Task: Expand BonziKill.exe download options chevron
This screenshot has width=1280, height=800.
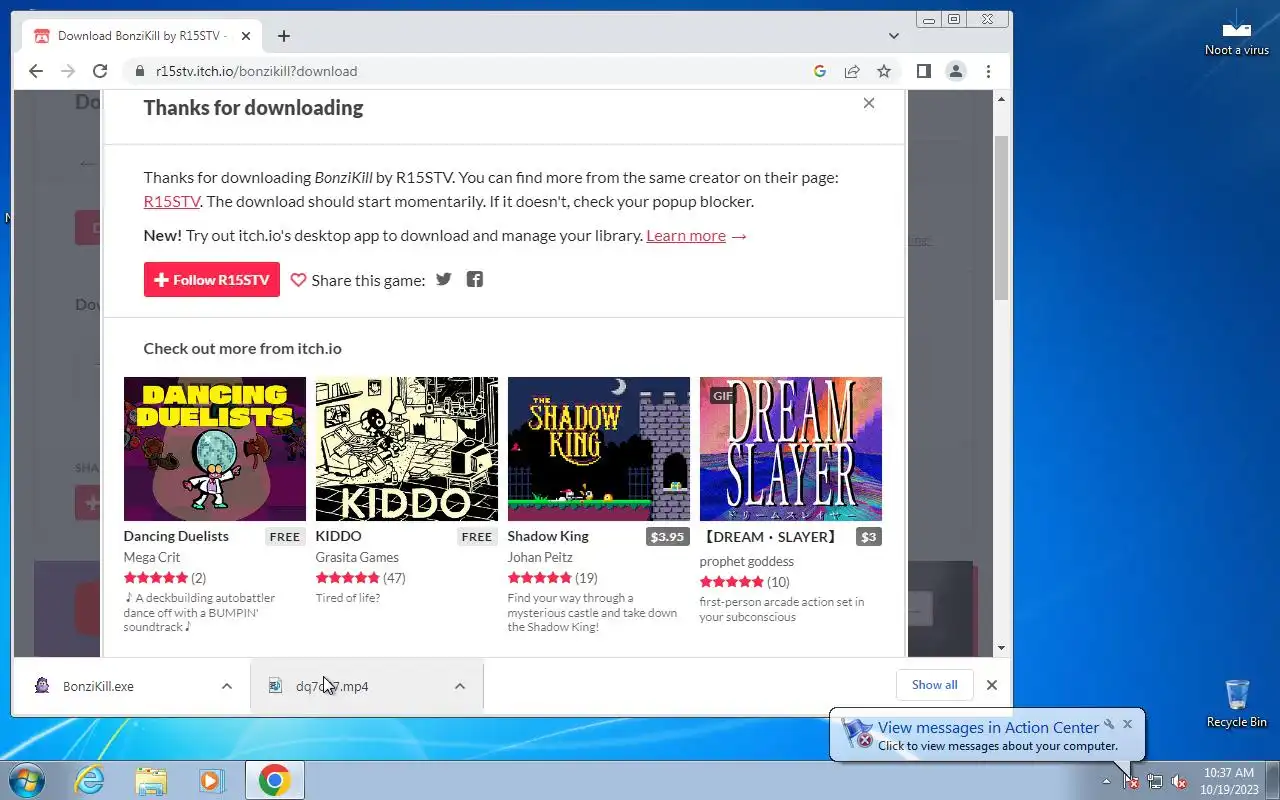Action: coord(227,686)
